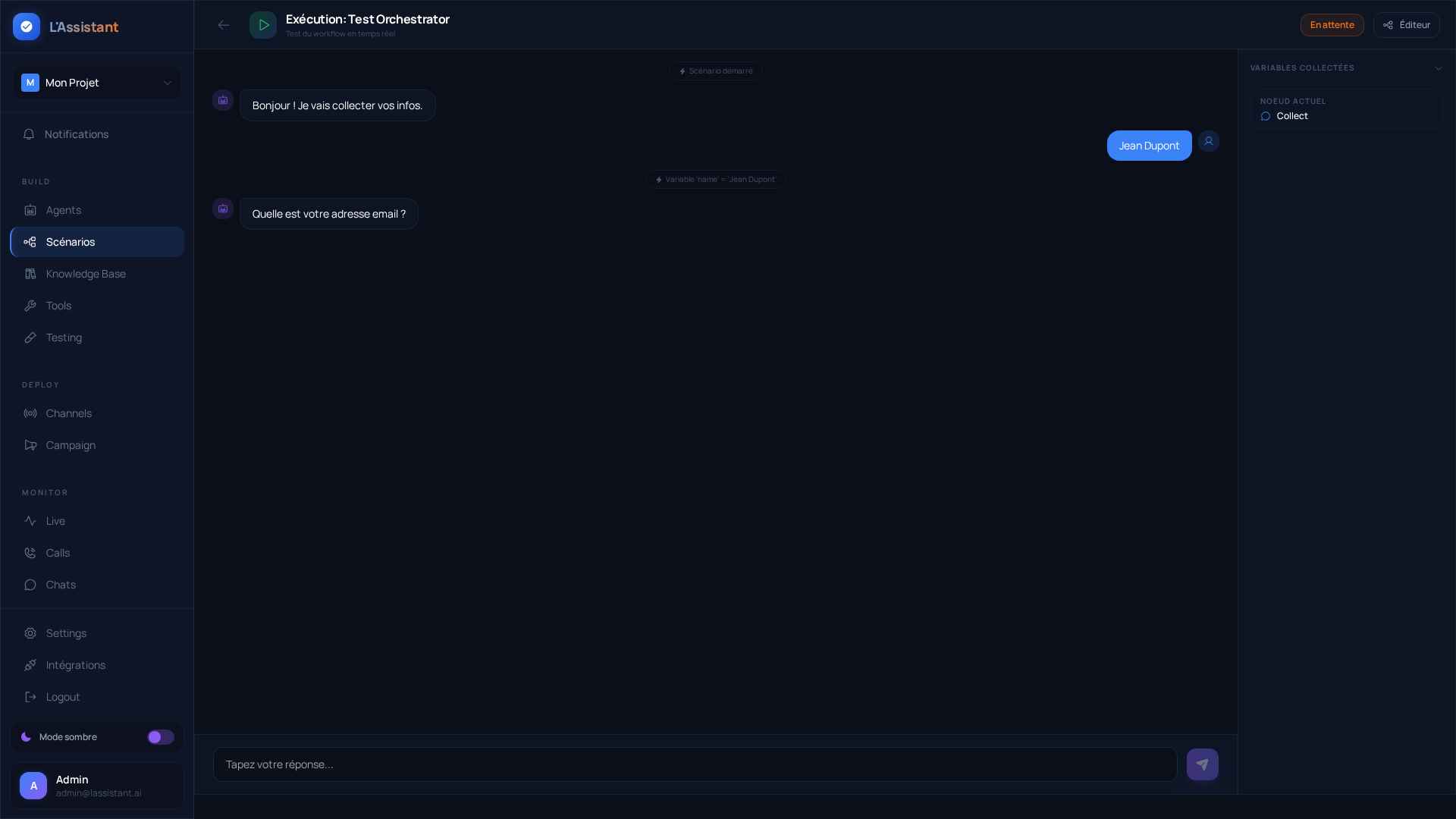Open the Channels page

(x=68, y=413)
